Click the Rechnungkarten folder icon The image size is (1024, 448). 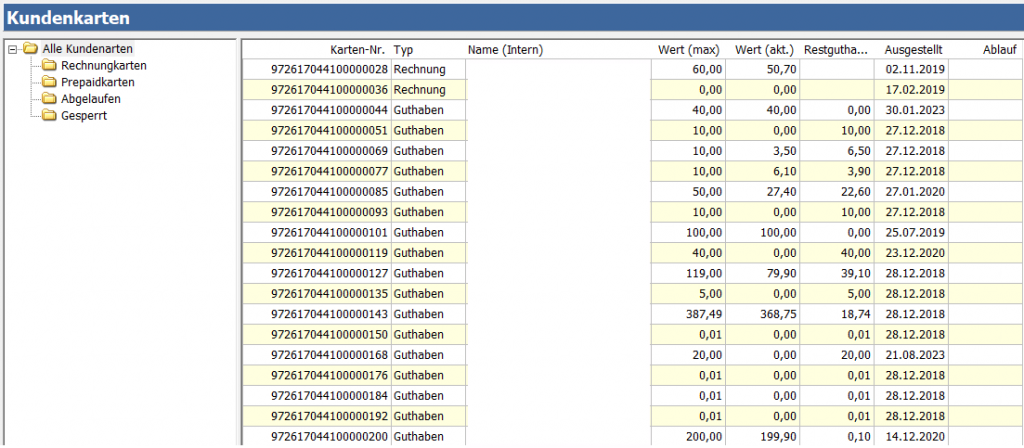49,66
